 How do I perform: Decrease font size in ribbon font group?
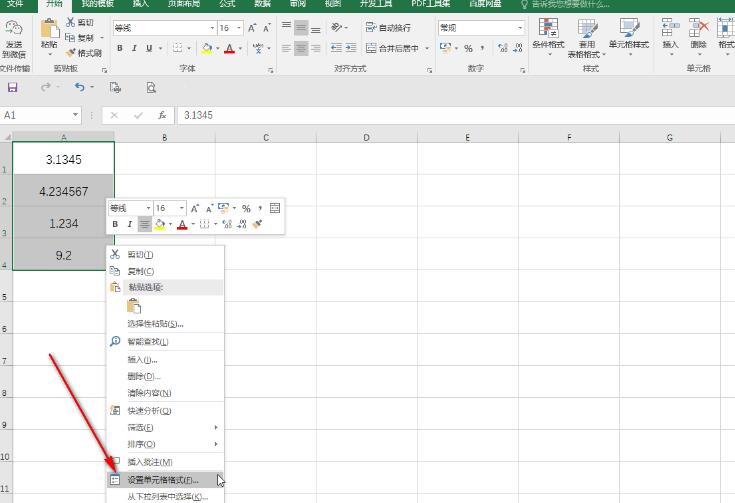pyautogui.click(x=267, y=28)
